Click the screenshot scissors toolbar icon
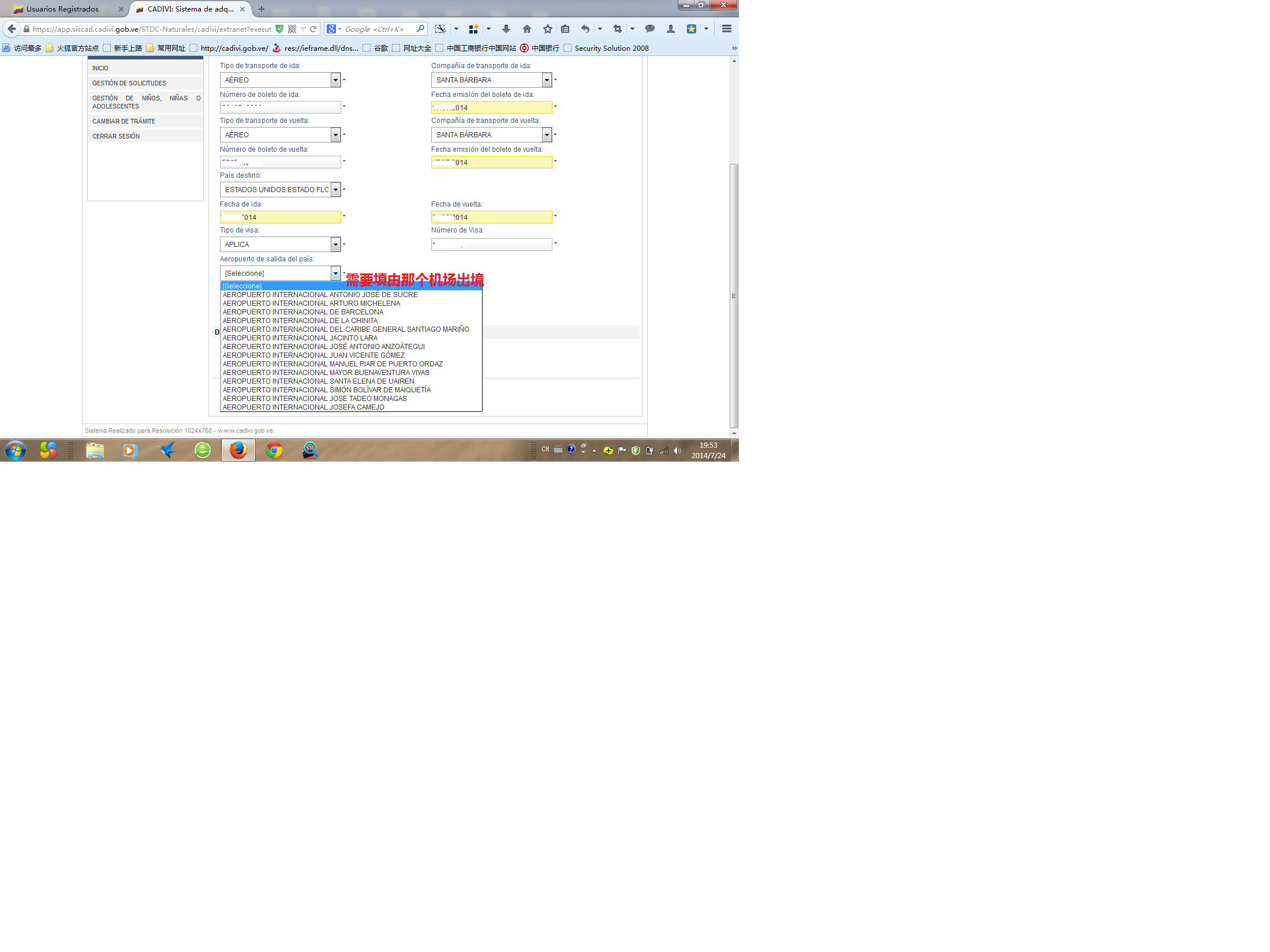 [x=440, y=29]
